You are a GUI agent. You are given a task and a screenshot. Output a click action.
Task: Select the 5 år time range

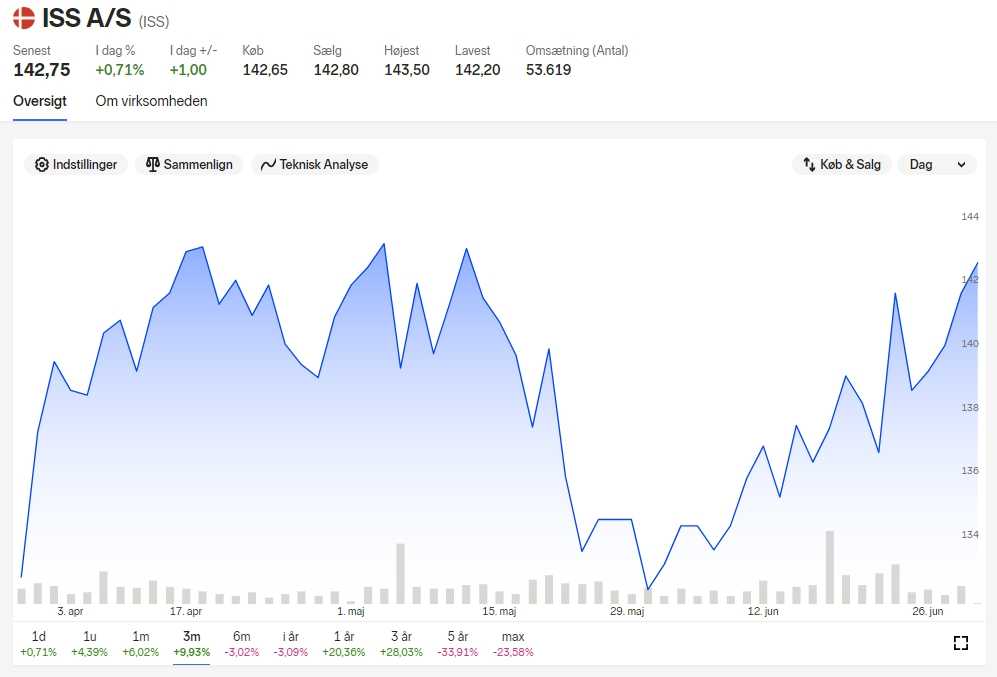[x=457, y=643]
